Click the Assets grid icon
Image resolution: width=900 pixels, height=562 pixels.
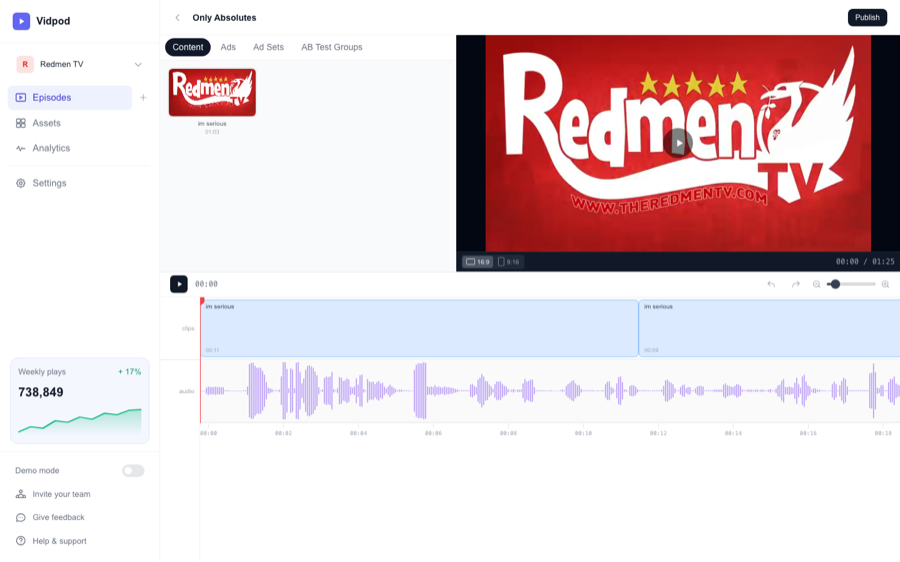pos(21,123)
